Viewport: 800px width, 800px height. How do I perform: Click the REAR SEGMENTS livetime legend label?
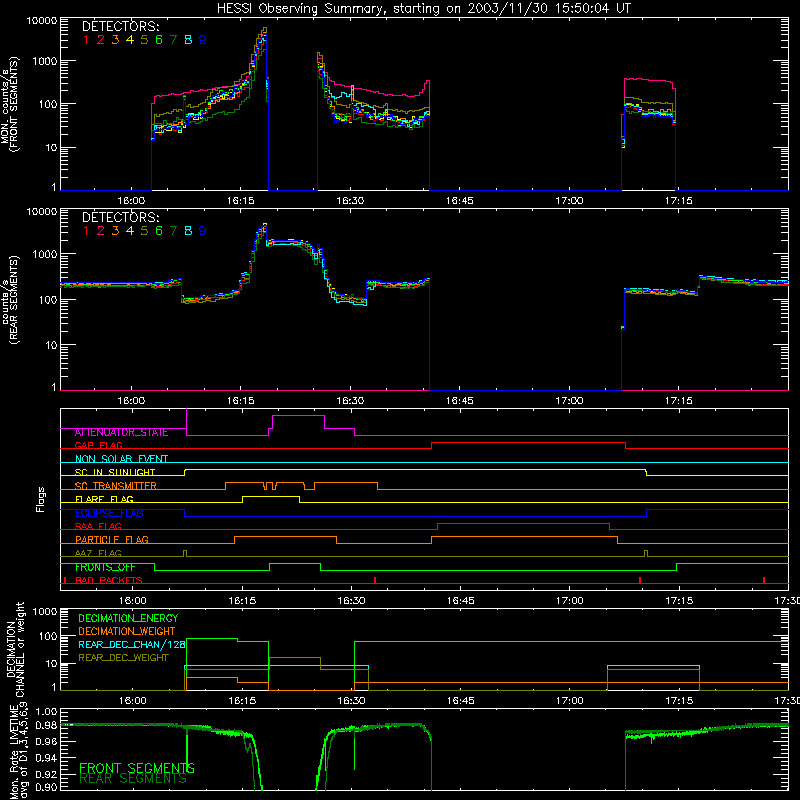point(133,778)
